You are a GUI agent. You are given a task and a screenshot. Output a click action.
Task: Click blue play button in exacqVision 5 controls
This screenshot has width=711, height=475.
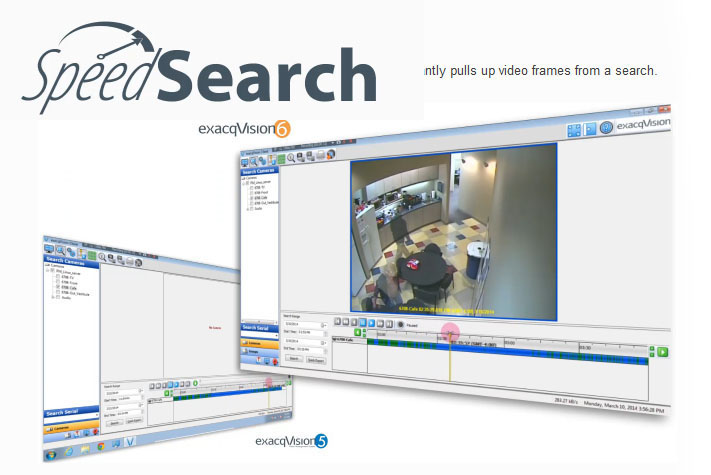coord(176,384)
